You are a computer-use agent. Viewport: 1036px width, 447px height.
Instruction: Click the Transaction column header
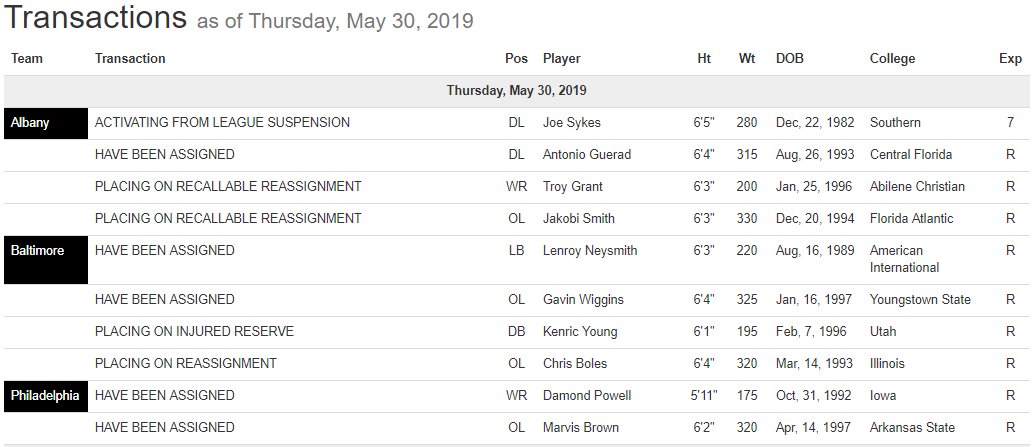[x=130, y=59]
